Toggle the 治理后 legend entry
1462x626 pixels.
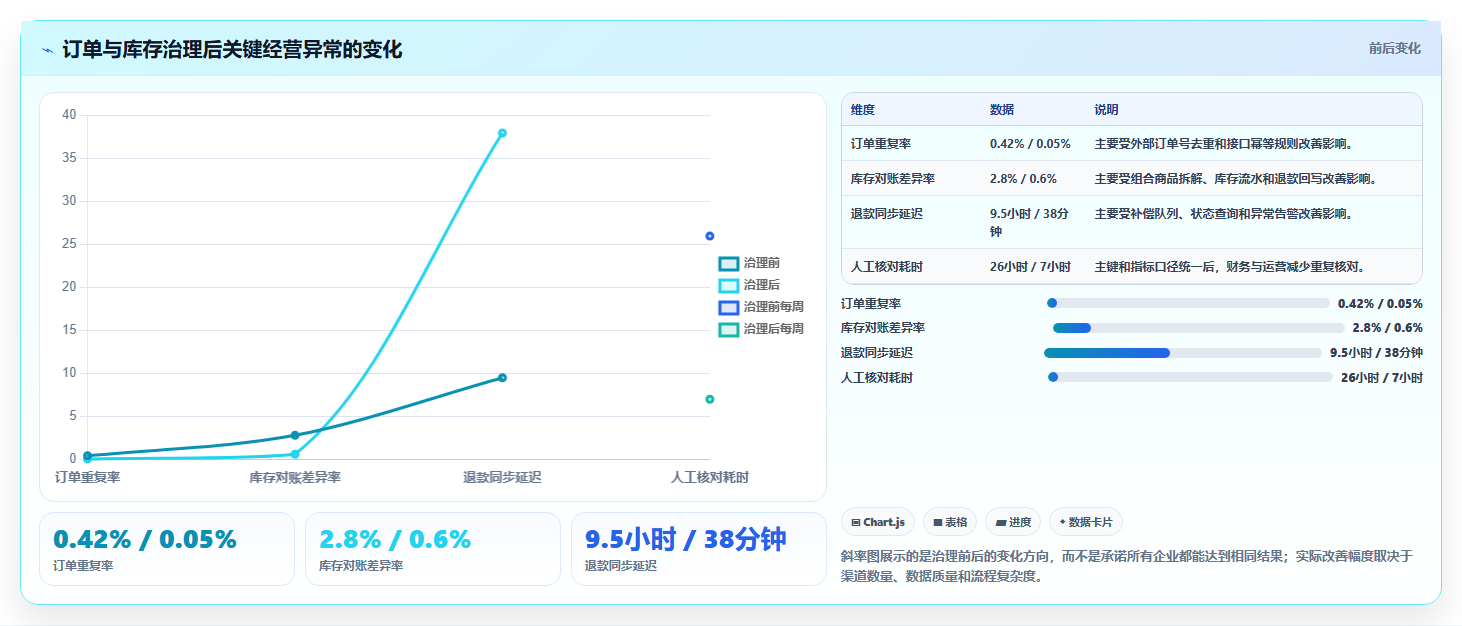coord(749,285)
